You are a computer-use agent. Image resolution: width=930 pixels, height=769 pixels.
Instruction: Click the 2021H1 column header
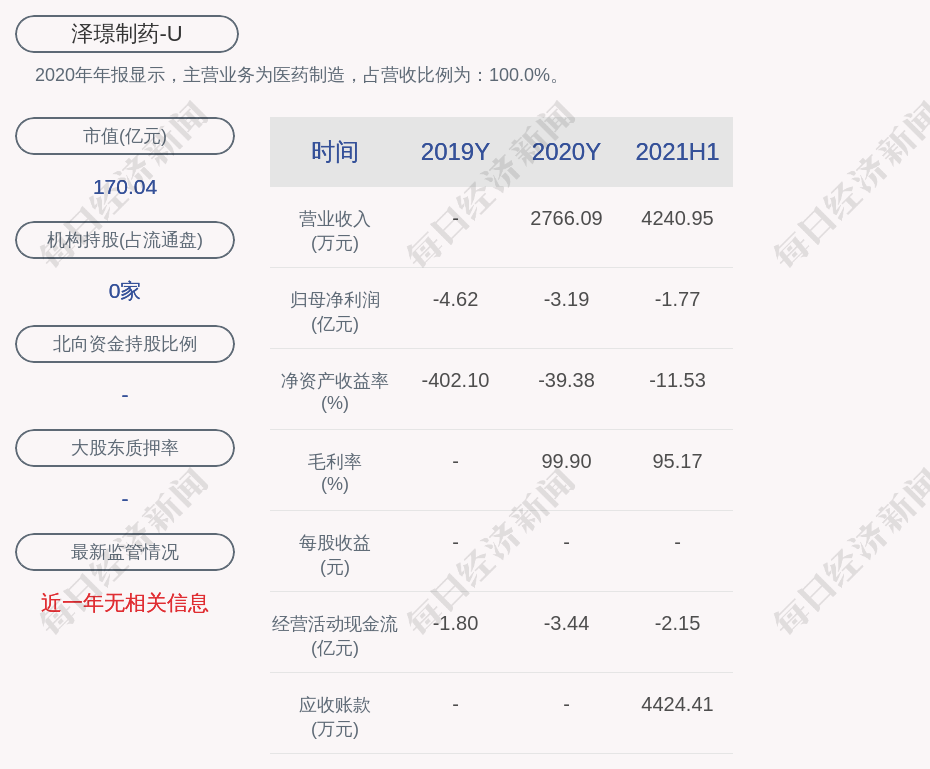tap(677, 152)
